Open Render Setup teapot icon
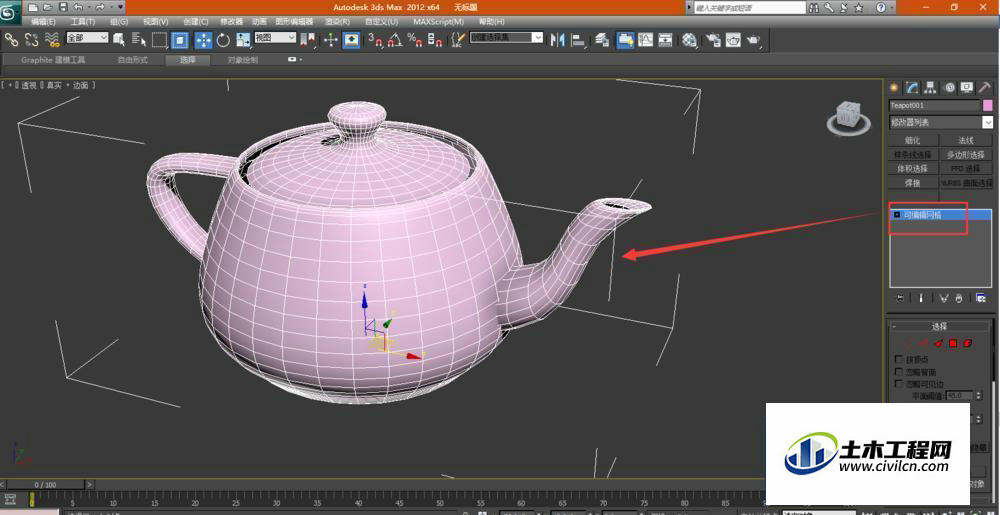The image size is (1000, 515). click(x=713, y=40)
